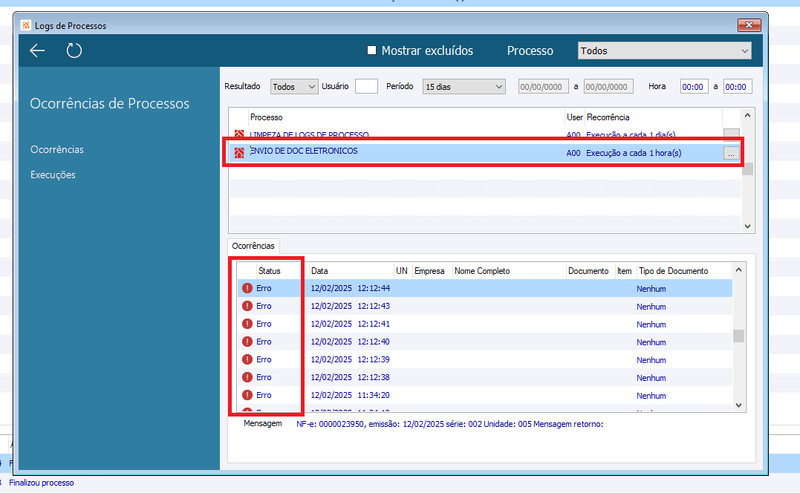Viewport: 800px width, 493px height.
Task: Select the date cell 12/02/2025 12:12:41
Action: coord(351,324)
